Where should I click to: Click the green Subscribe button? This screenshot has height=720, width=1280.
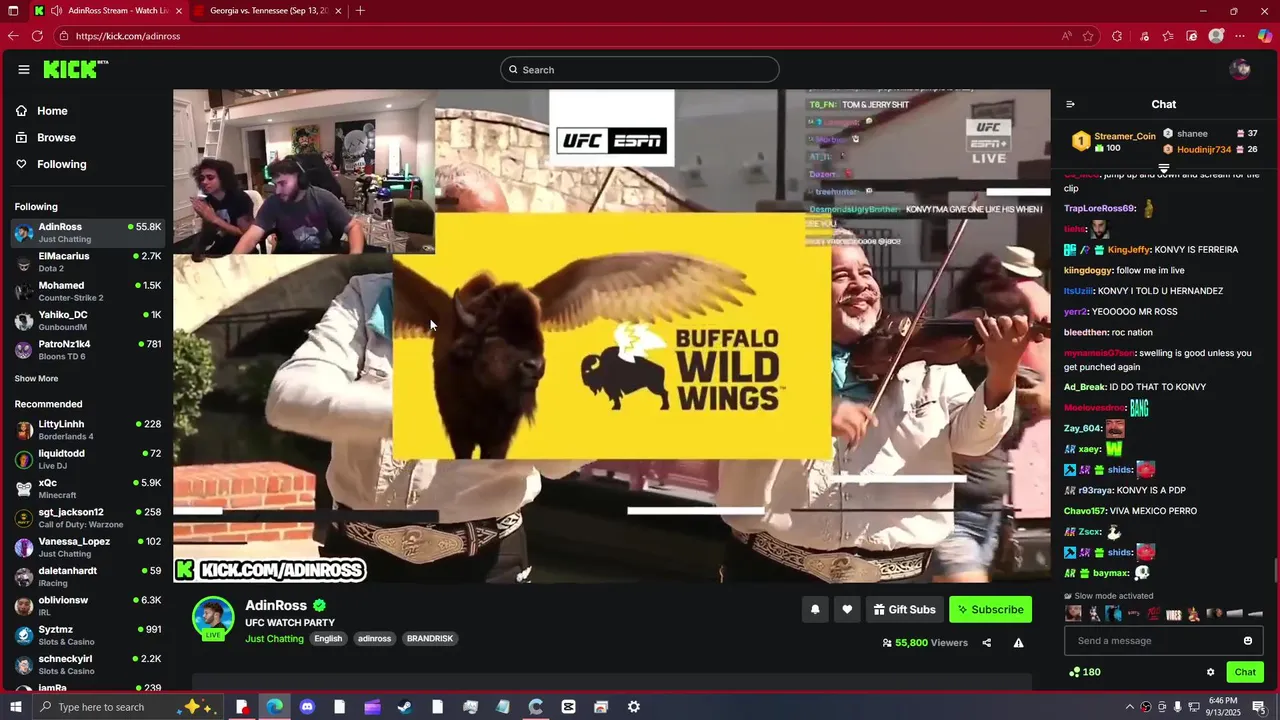(x=990, y=610)
